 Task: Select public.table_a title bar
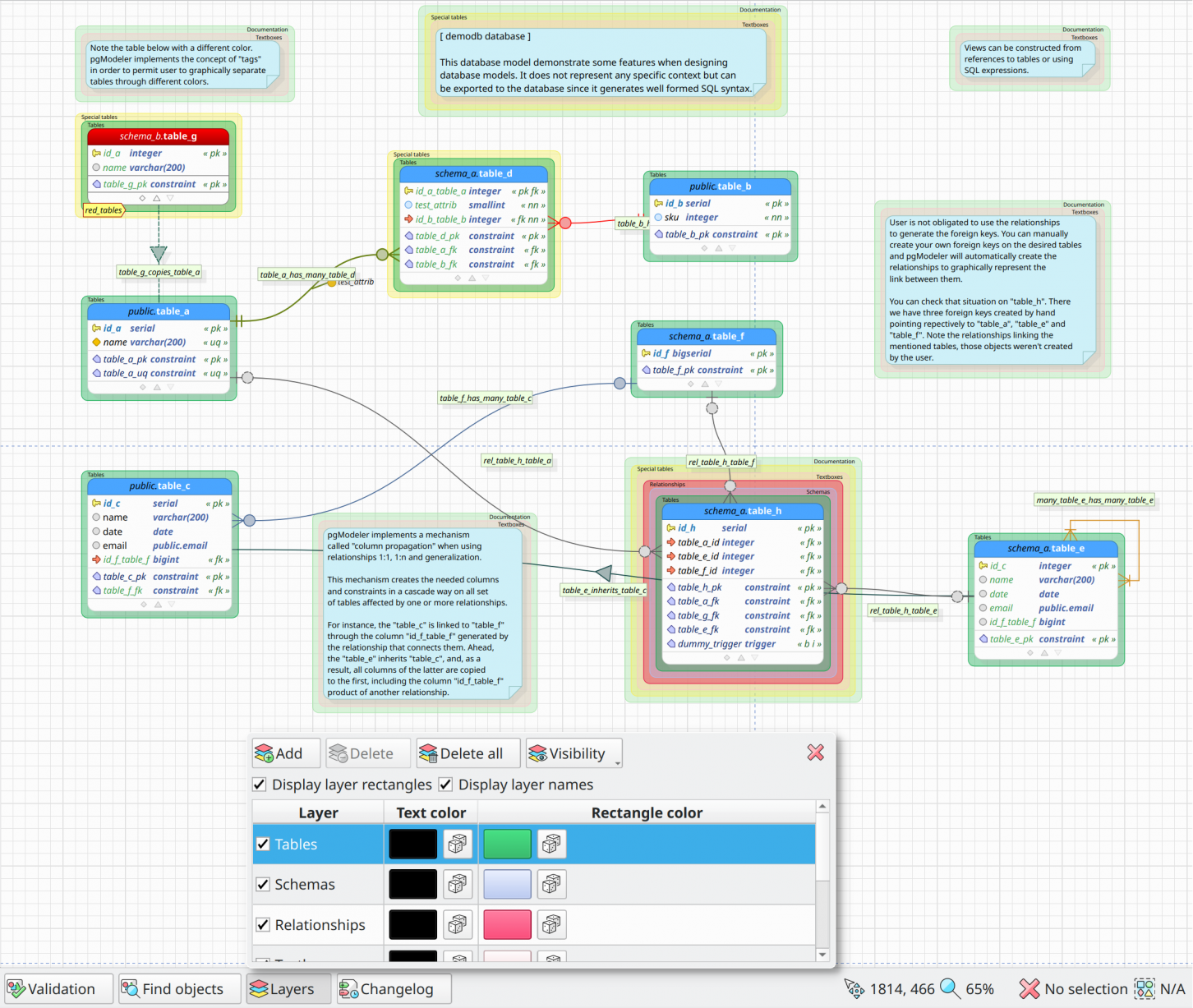click(x=159, y=311)
